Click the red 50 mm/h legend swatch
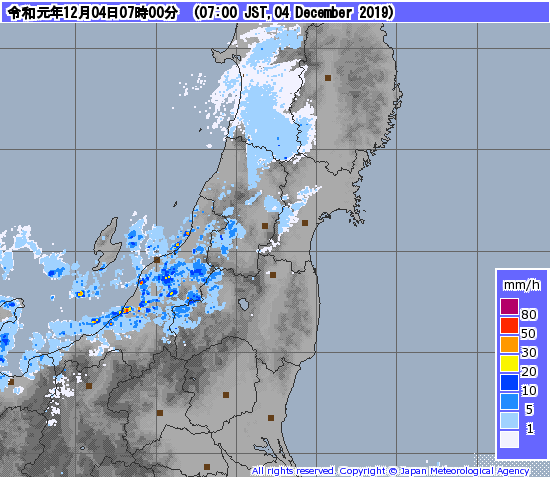Screen dimensions: 550x477 (x=509, y=325)
